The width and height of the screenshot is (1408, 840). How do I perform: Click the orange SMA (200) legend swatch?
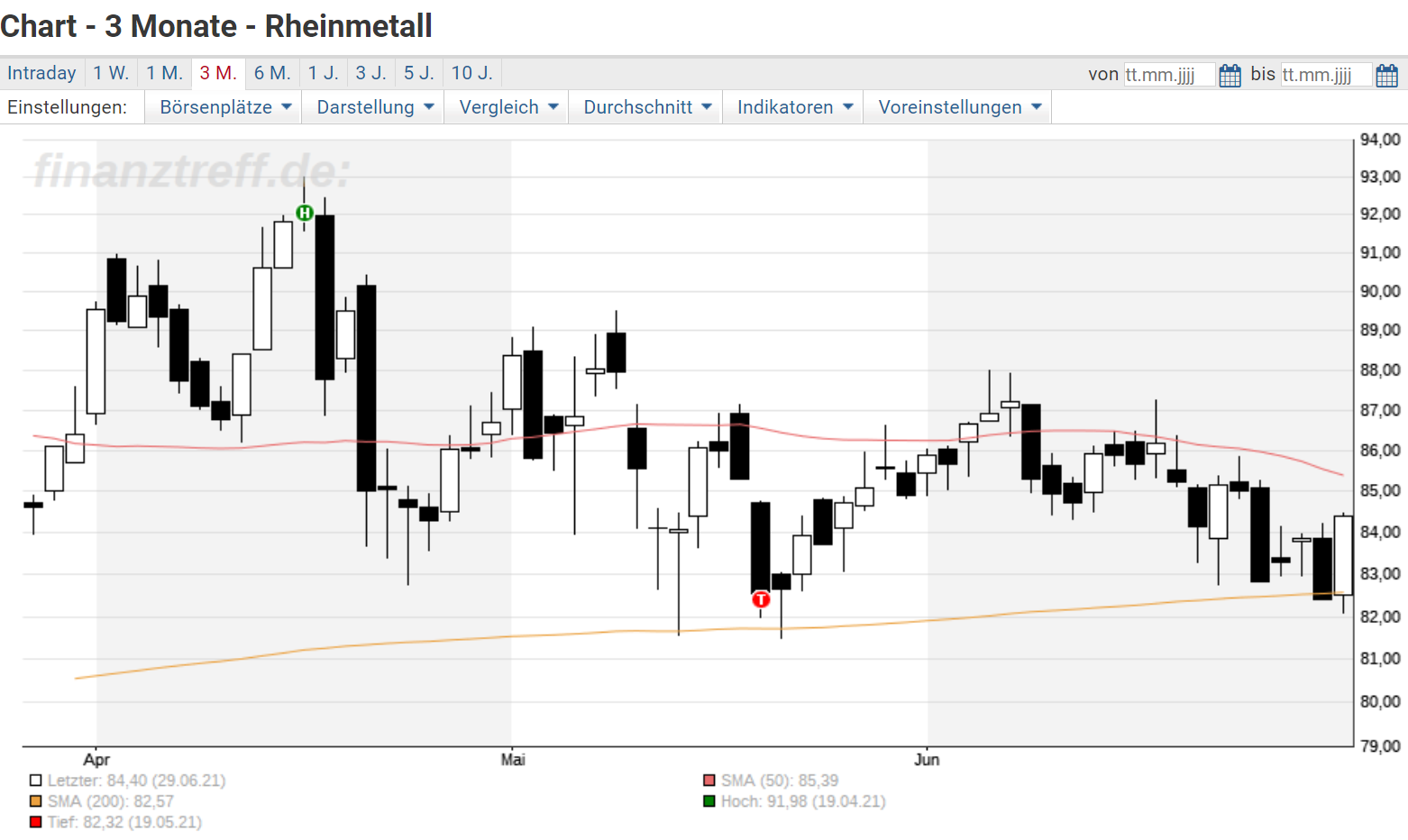(x=36, y=801)
